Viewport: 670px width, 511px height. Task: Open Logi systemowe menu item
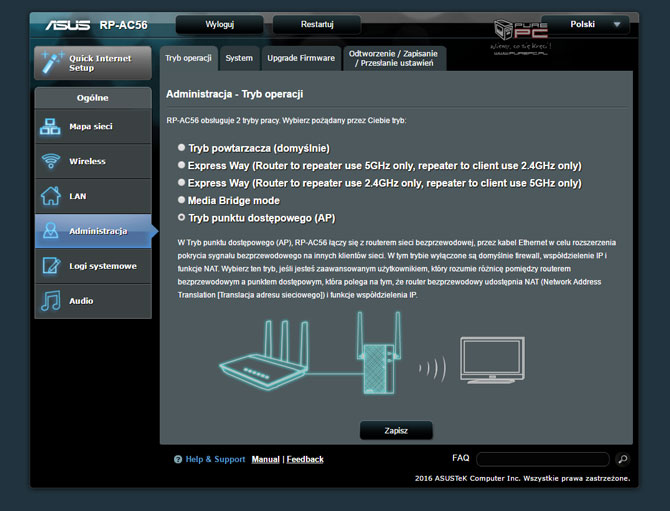[x=93, y=266]
